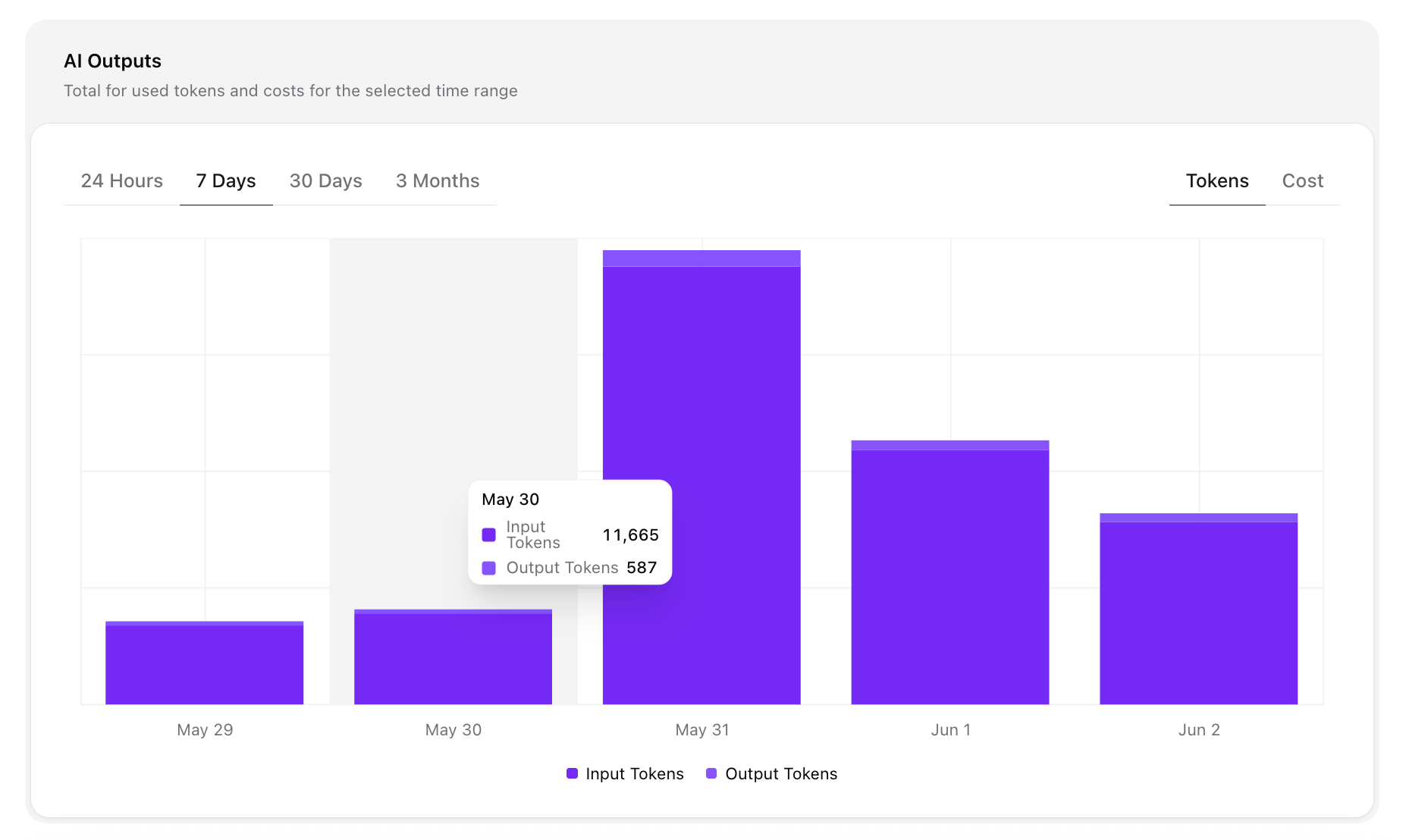This screenshot has height=840, width=1403.
Task: Click the Jun 2 bar
Action: pyautogui.click(x=1198, y=613)
